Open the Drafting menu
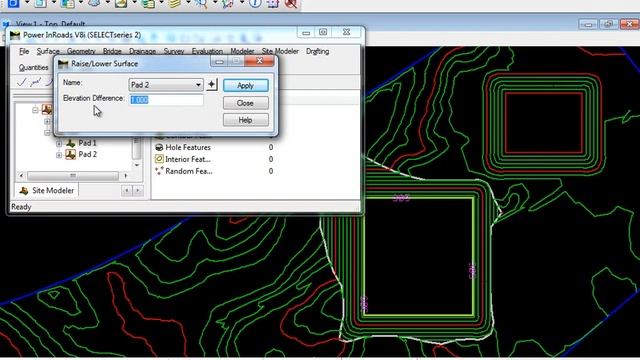The height and width of the screenshot is (360, 640). click(x=318, y=51)
